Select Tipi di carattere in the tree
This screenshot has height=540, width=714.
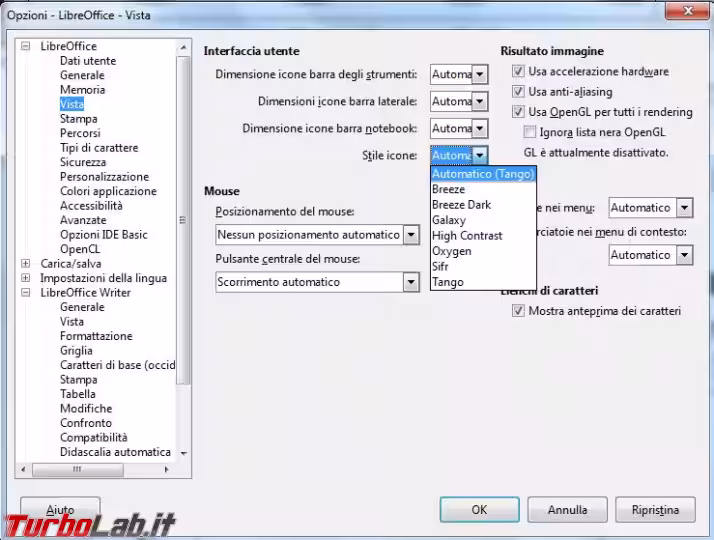99,148
